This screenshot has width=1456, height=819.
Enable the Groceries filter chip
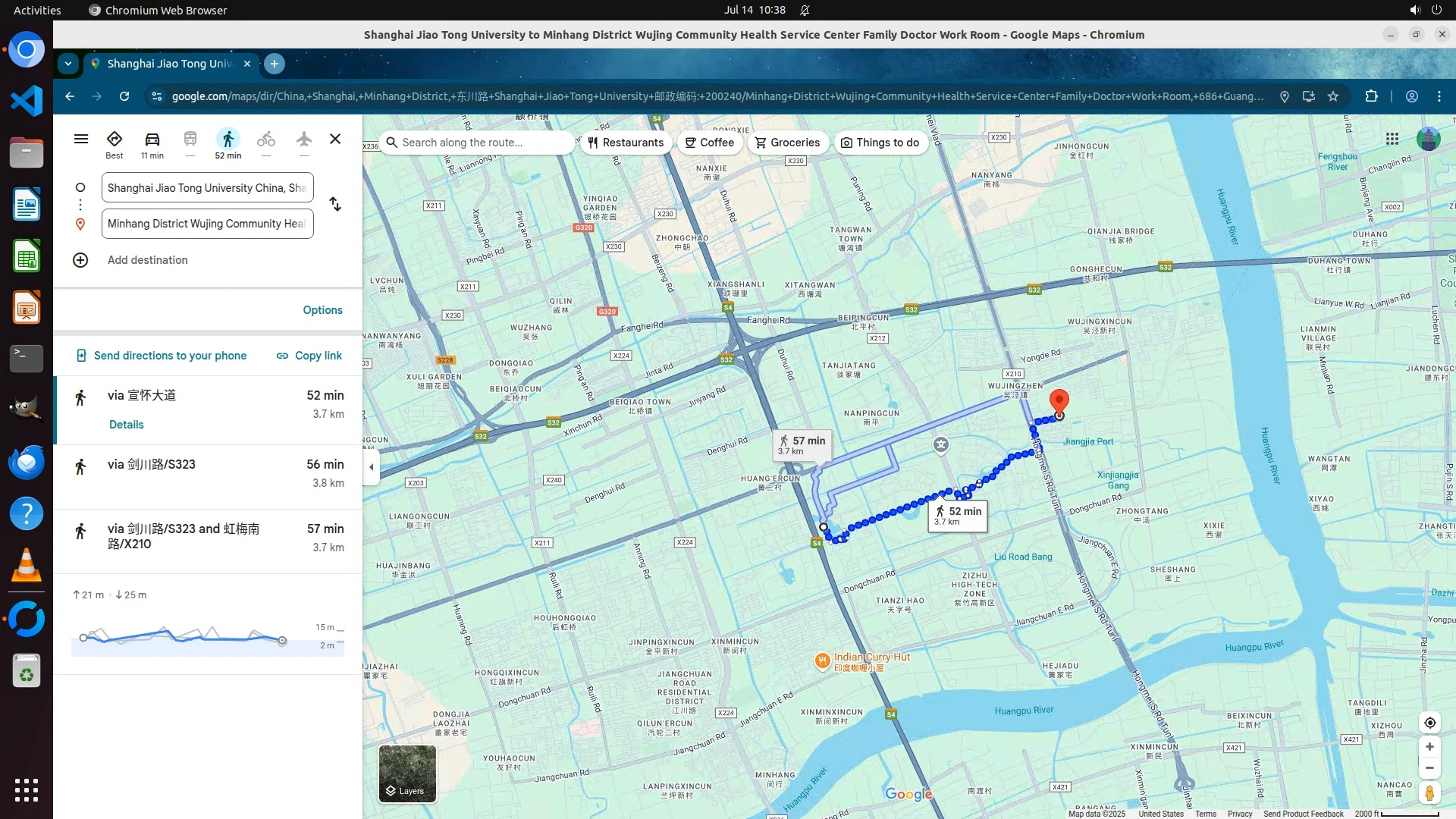787,143
